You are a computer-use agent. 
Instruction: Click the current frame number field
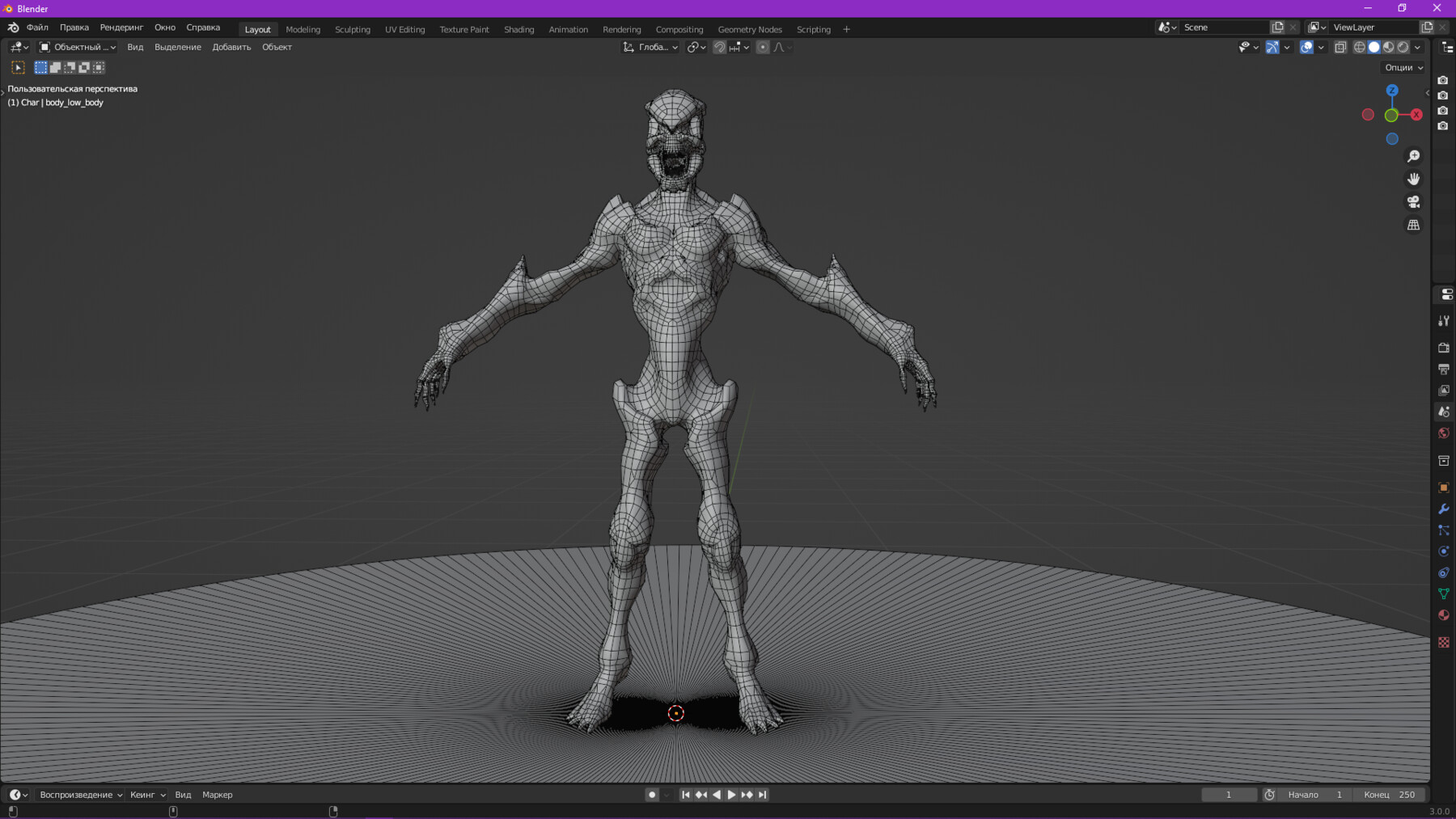[x=1230, y=795]
